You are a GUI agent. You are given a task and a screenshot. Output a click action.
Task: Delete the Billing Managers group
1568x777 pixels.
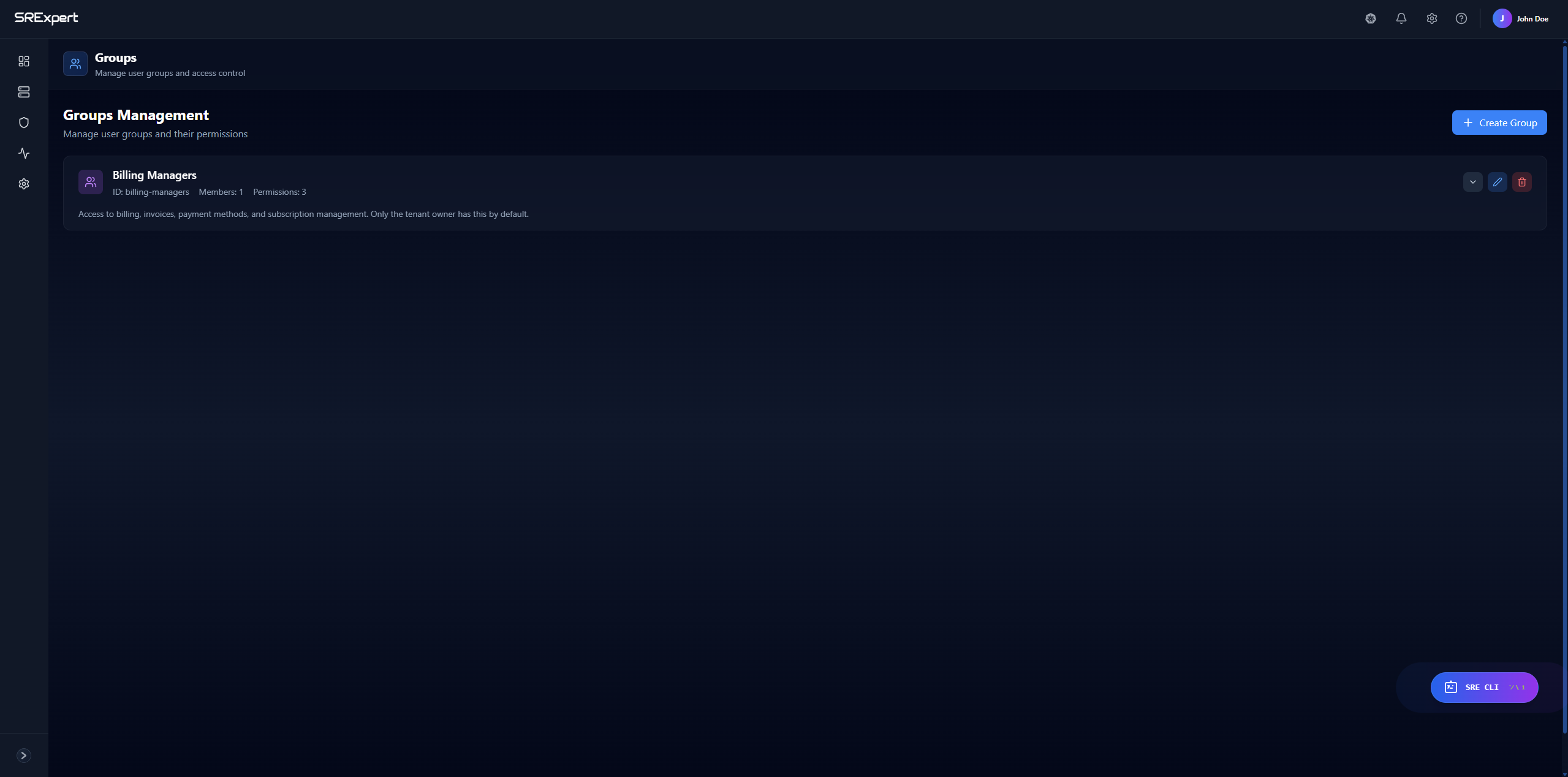[1521, 182]
